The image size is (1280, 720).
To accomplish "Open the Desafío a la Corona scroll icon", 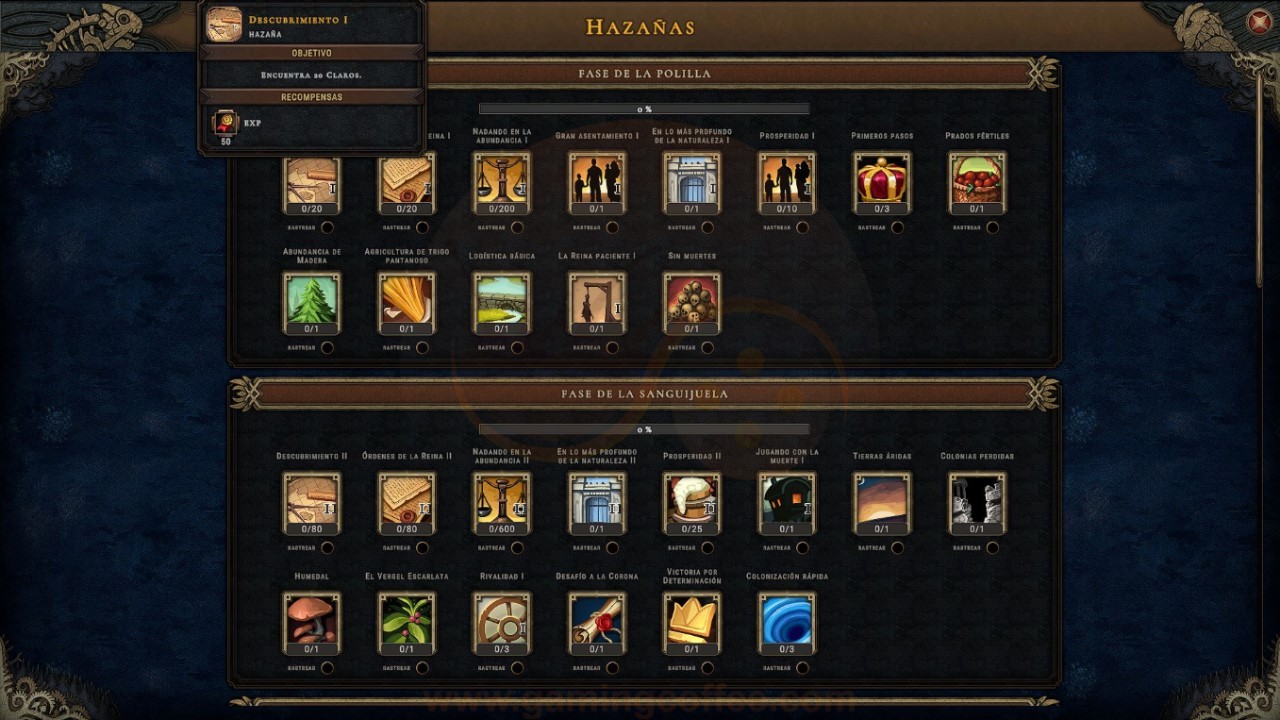I will coord(597,623).
